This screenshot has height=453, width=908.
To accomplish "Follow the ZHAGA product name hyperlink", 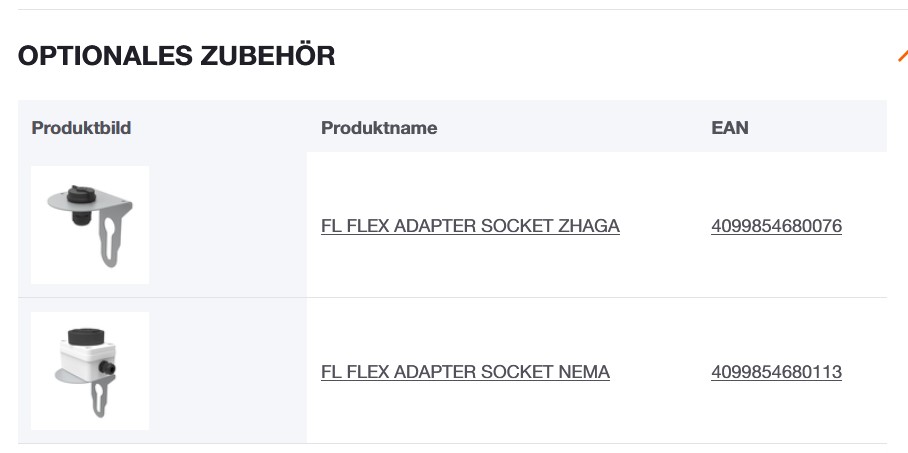I will click(x=470, y=226).
